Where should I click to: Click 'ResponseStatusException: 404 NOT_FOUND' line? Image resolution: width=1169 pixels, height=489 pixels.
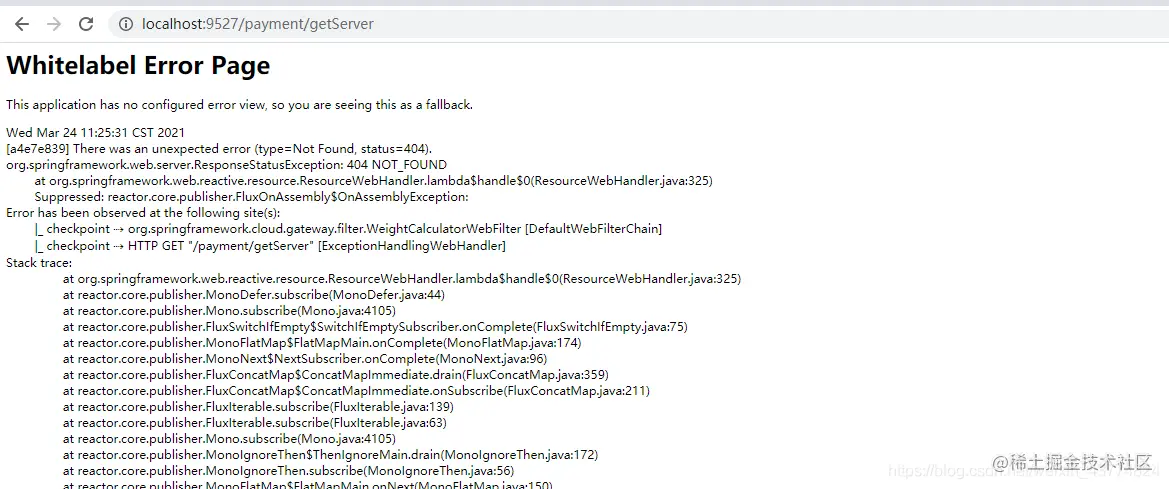227,165
